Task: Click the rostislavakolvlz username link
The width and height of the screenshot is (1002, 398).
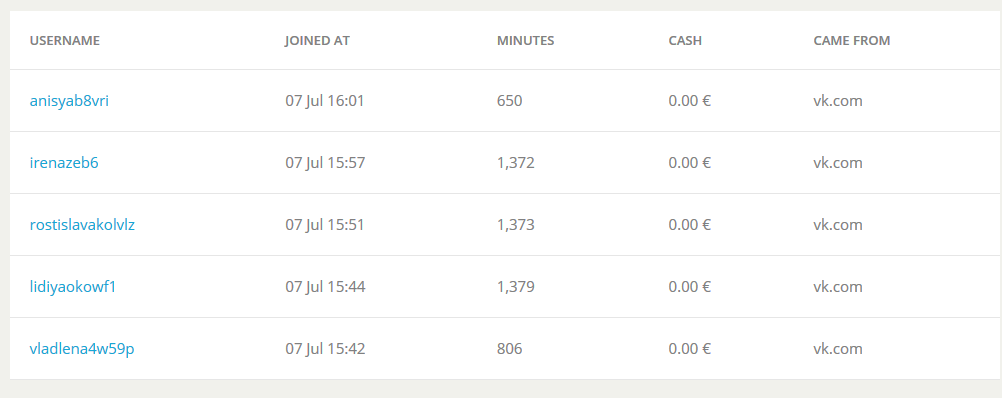Action: [x=82, y=225]
